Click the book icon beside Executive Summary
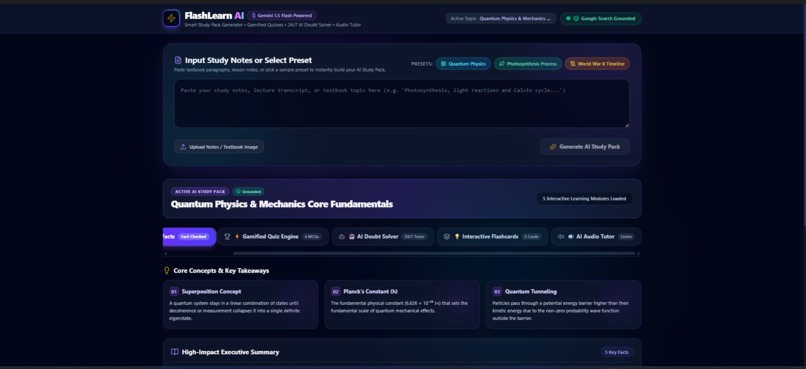The image size is (806, 369). (175, 352)
